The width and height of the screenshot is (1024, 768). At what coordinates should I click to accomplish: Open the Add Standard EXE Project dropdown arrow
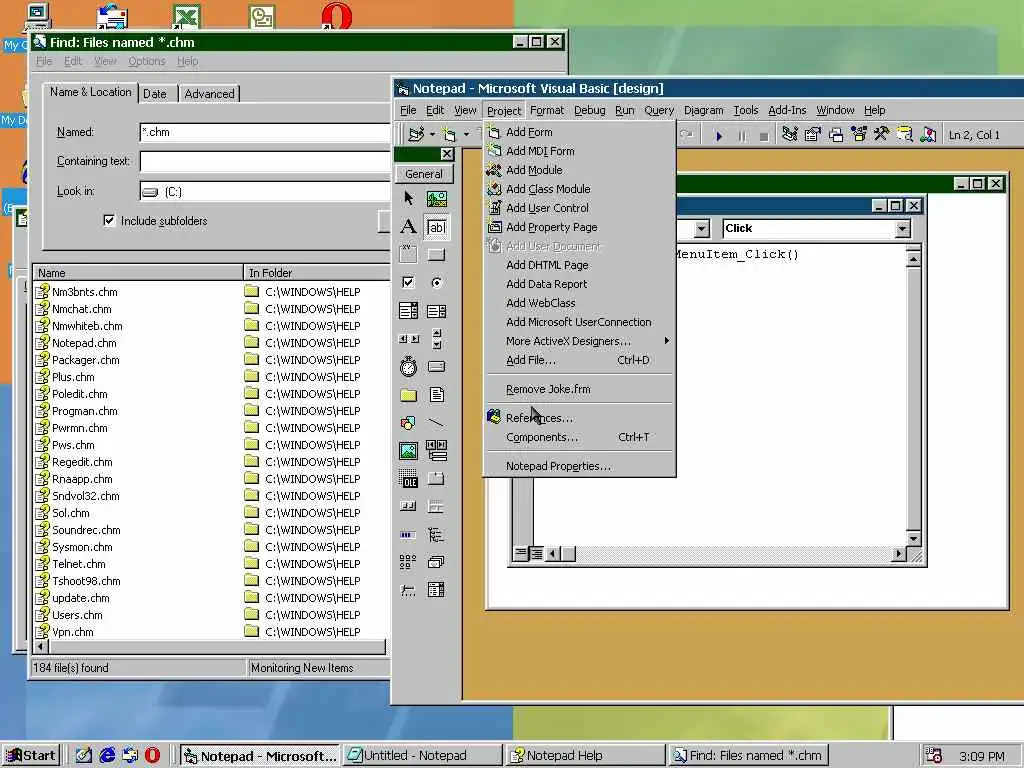pyautogui.click(x=432, y=135)
